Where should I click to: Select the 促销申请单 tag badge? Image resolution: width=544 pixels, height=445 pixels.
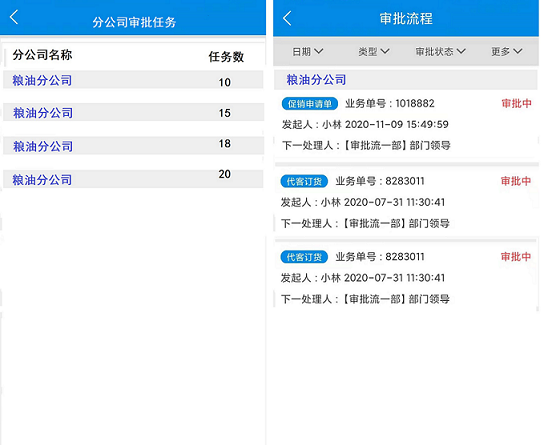tap(309, 104)
